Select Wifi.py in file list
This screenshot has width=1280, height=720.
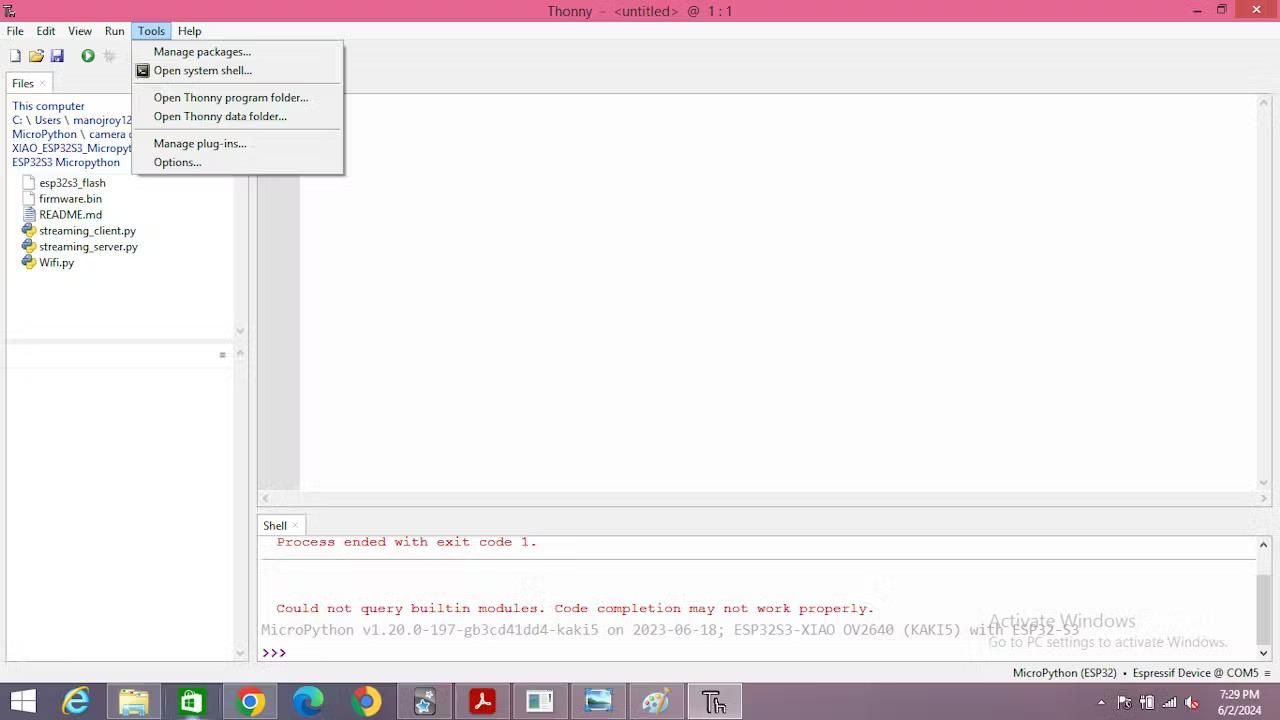tap(56, 263)
